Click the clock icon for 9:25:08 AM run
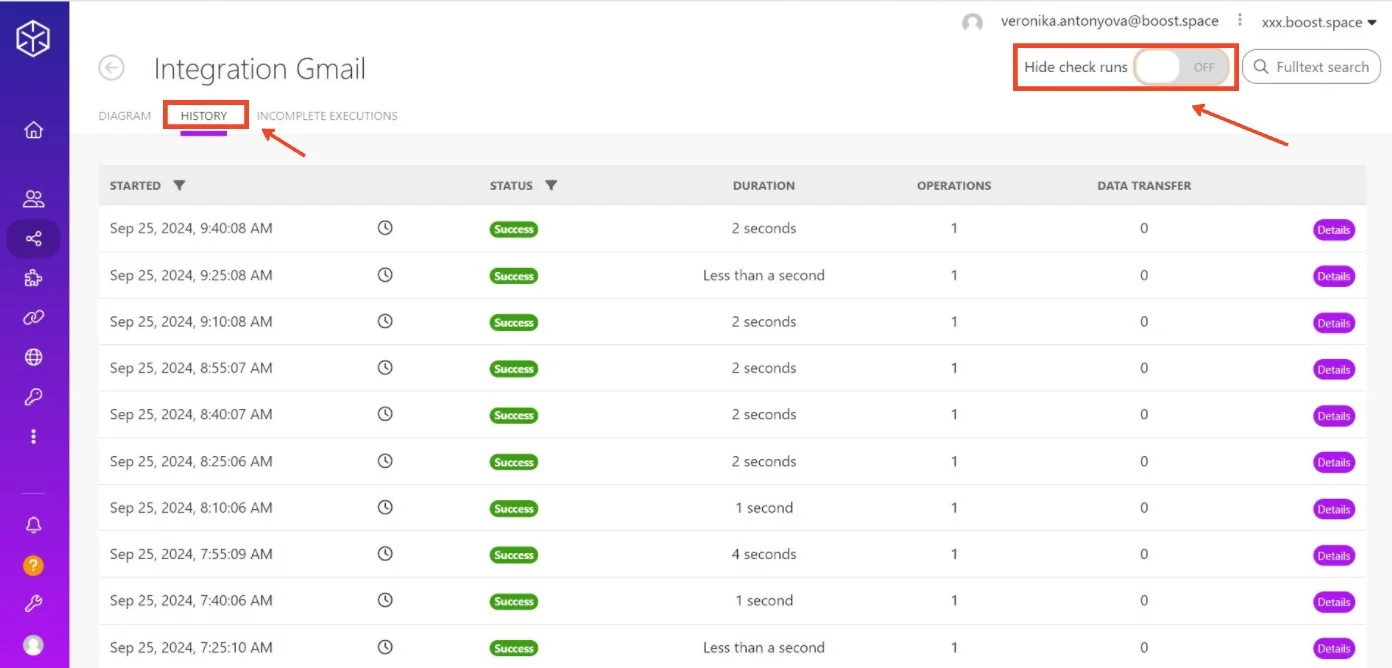The height and width of the screenshot is (668, 1392). pos(385,275)
